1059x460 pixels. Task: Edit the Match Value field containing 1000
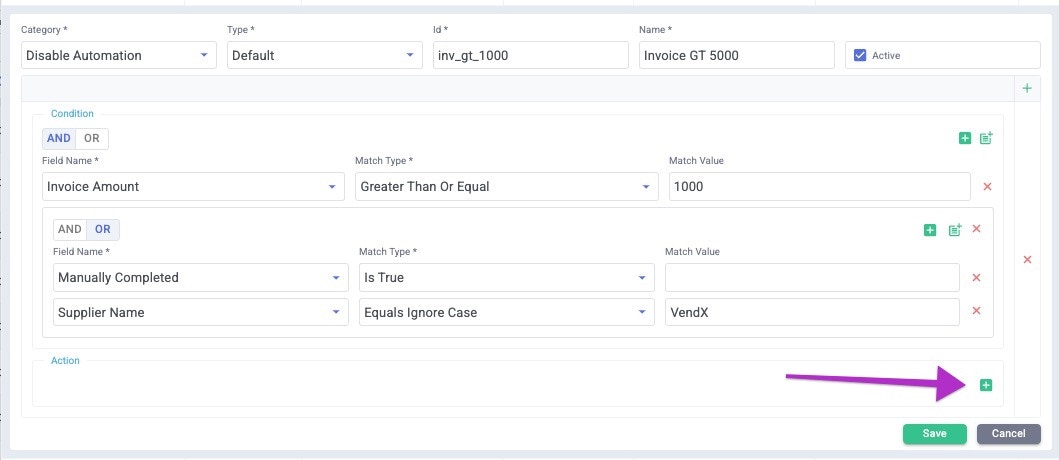click(x=820, y=186)
